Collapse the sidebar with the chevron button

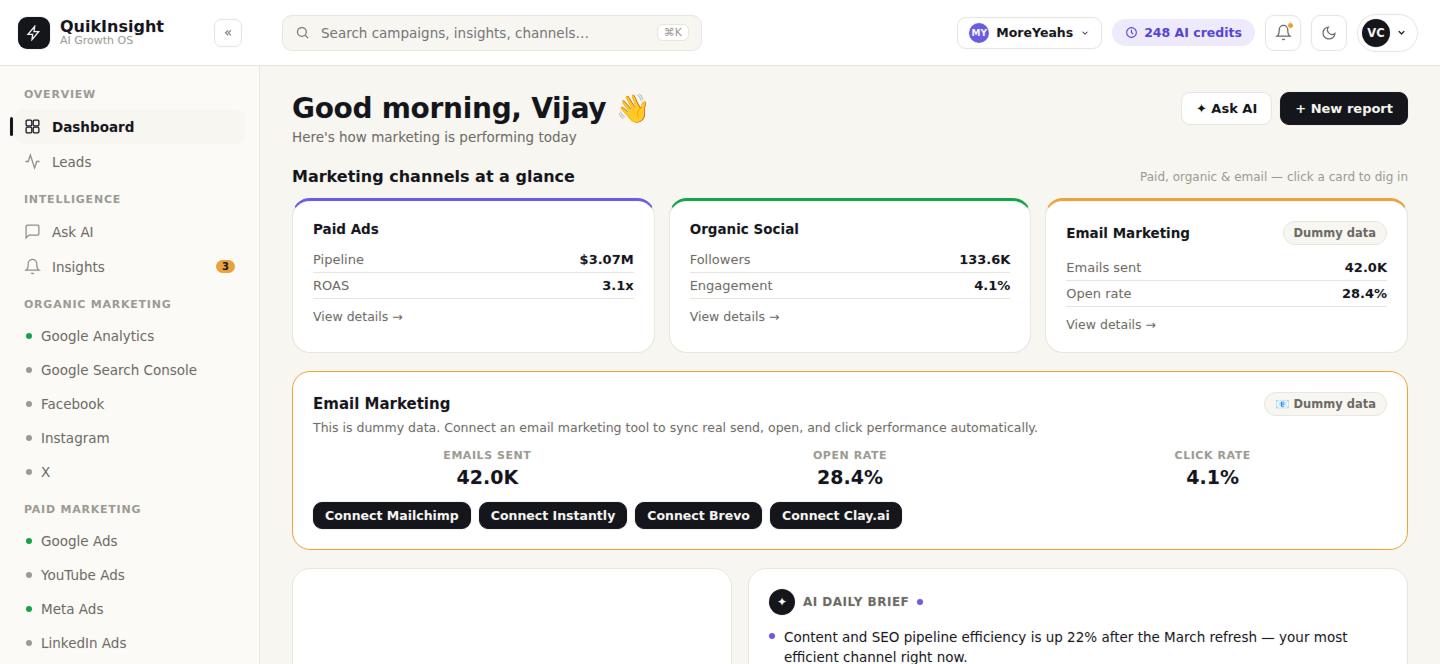click(228, 33)
